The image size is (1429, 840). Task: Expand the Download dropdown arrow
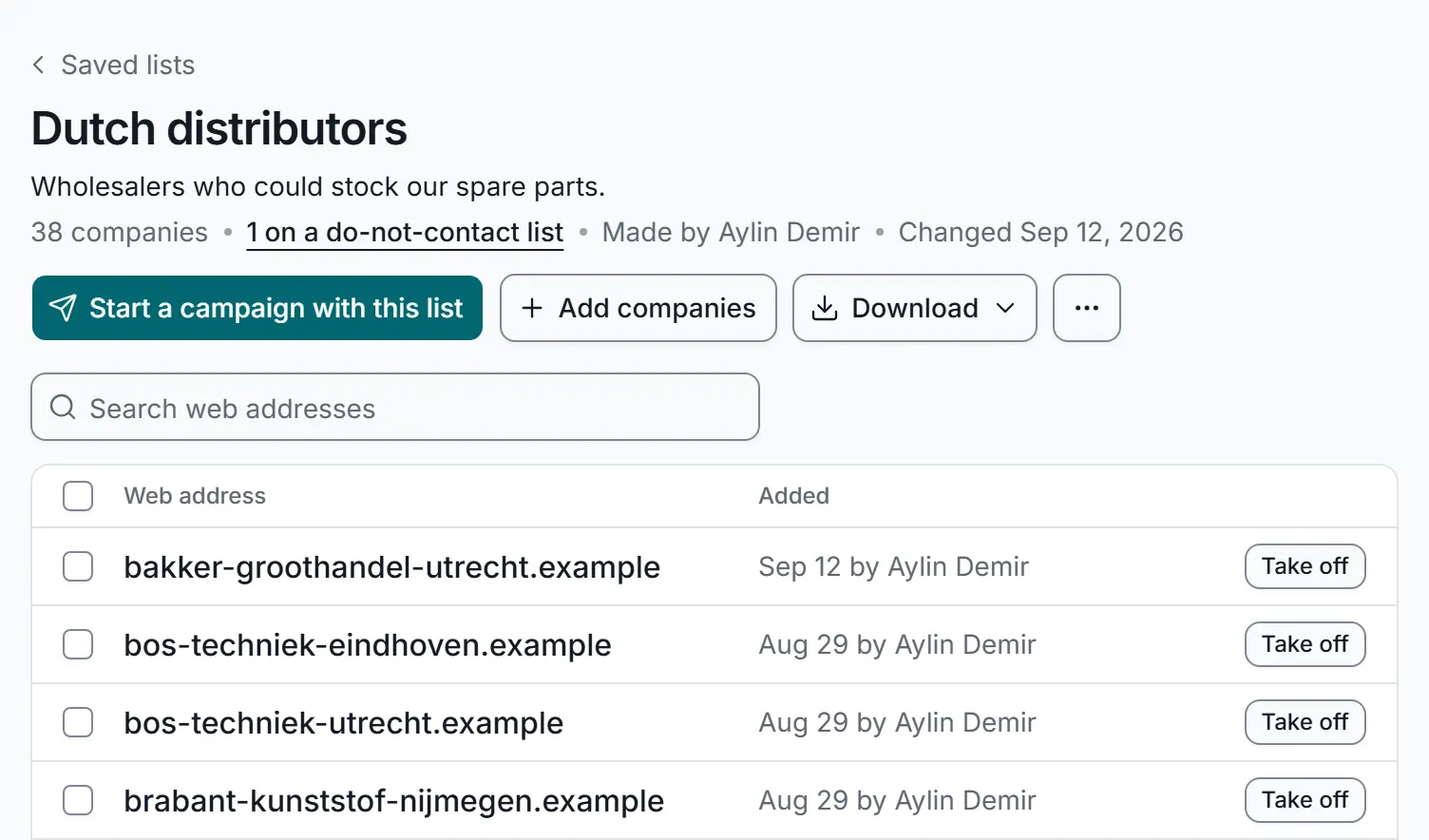point(1005,308)
